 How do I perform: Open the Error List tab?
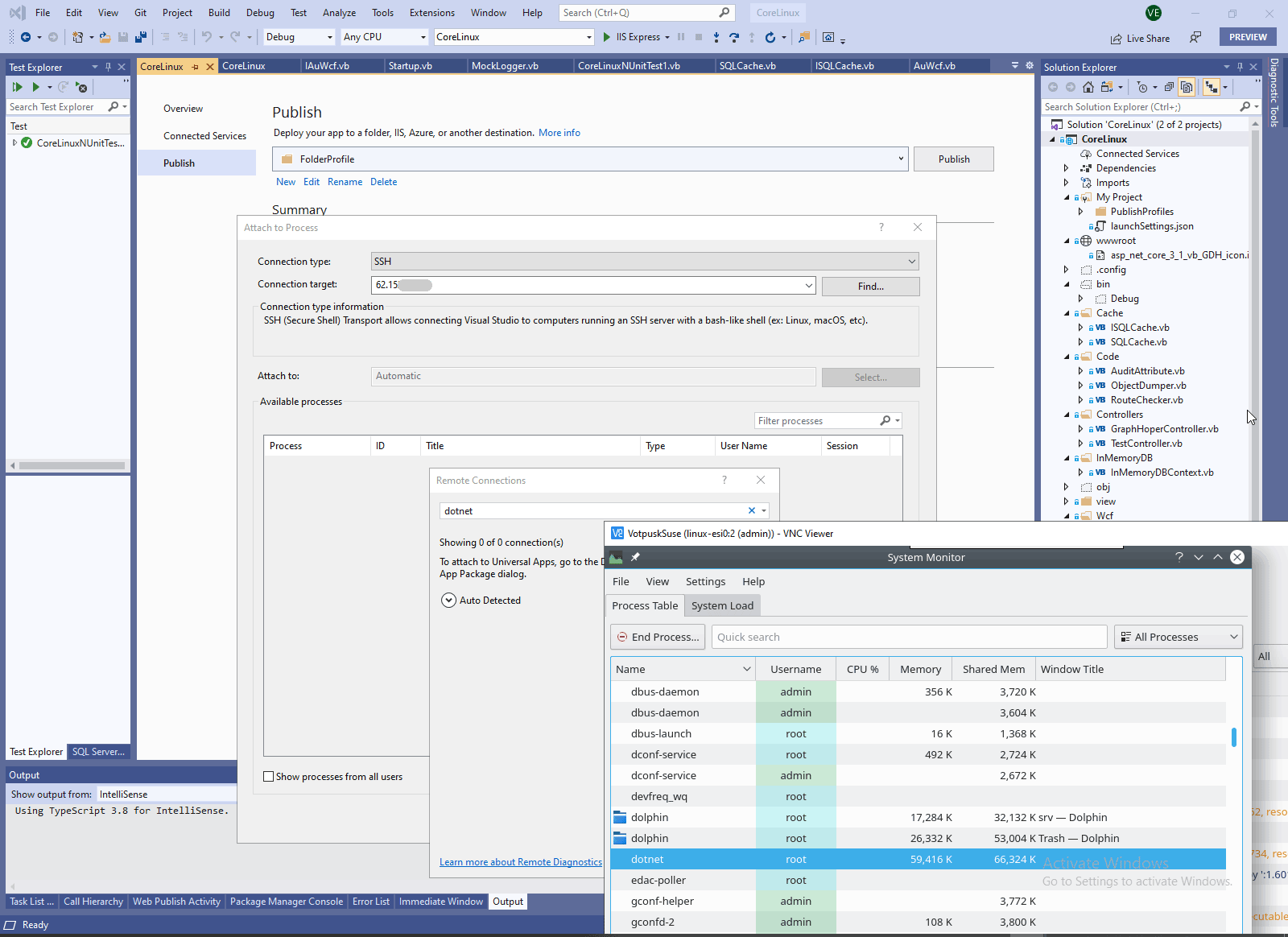point(371,902)
